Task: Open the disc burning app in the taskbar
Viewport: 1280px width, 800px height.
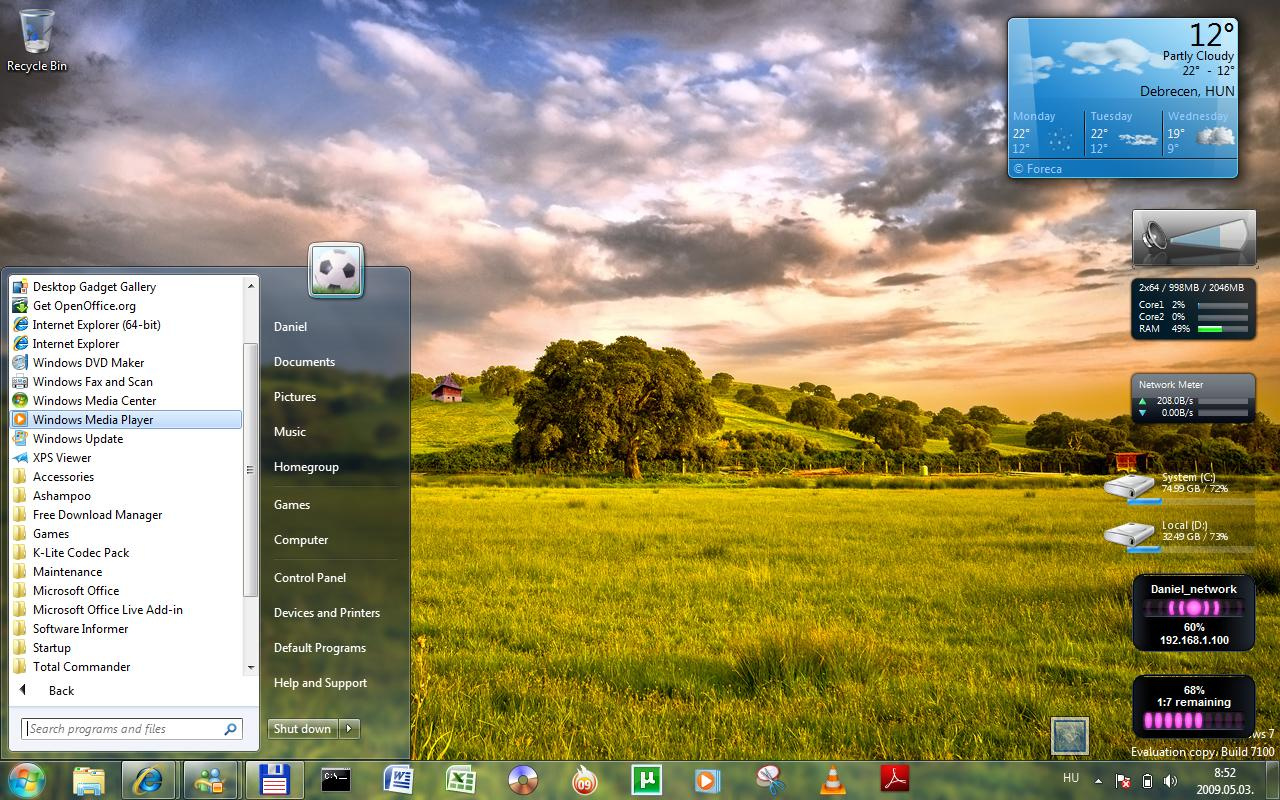Action: (x=522, y=780)
